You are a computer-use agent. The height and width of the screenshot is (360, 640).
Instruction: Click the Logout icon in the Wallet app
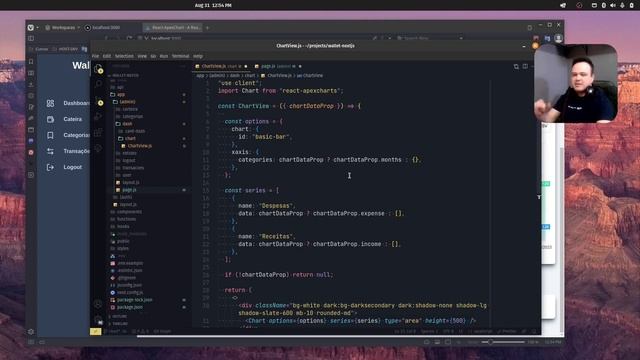coord(50,167)
